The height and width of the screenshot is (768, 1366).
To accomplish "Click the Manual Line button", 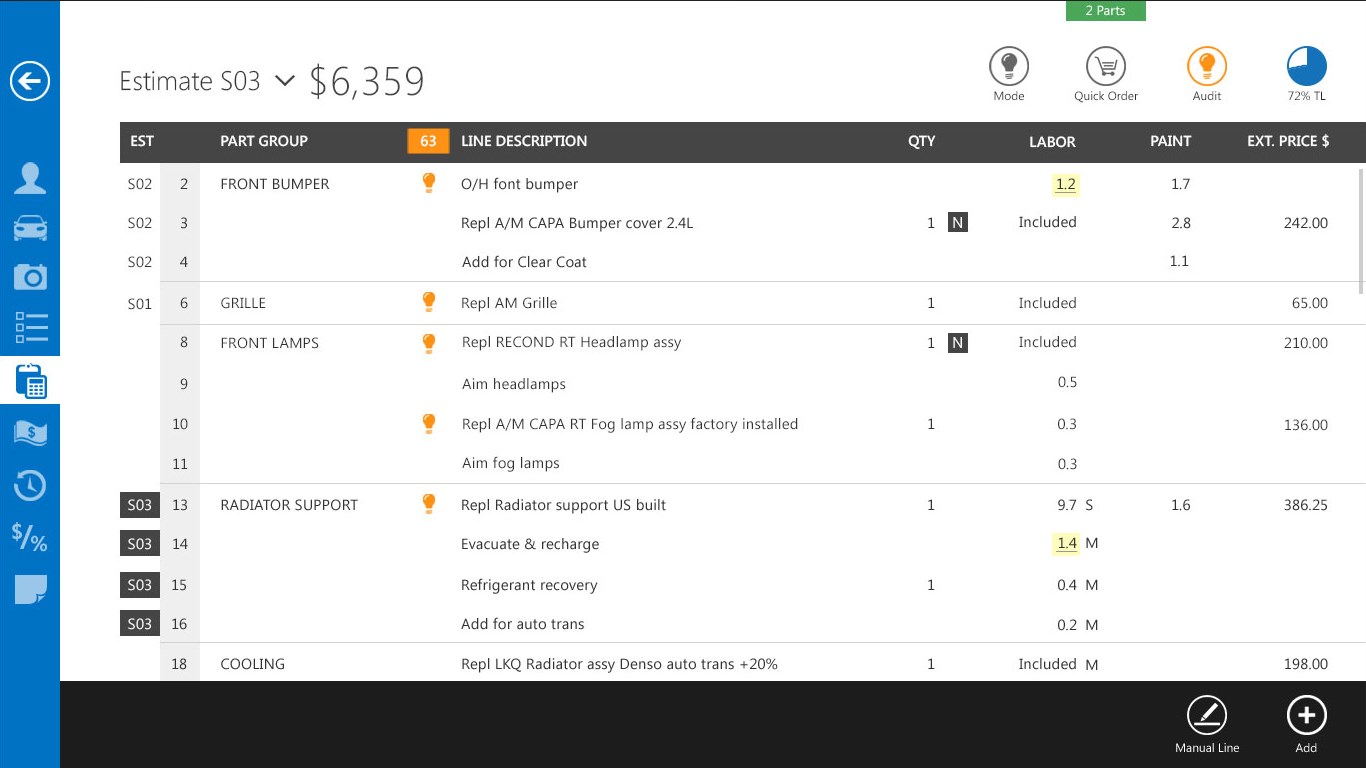I will tap(1206, 716).
